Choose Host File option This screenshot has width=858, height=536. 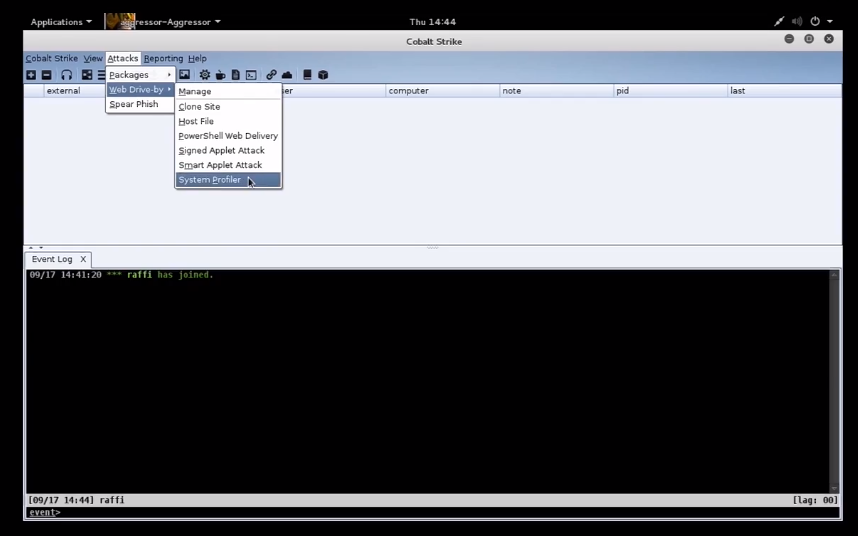point(228,121)
